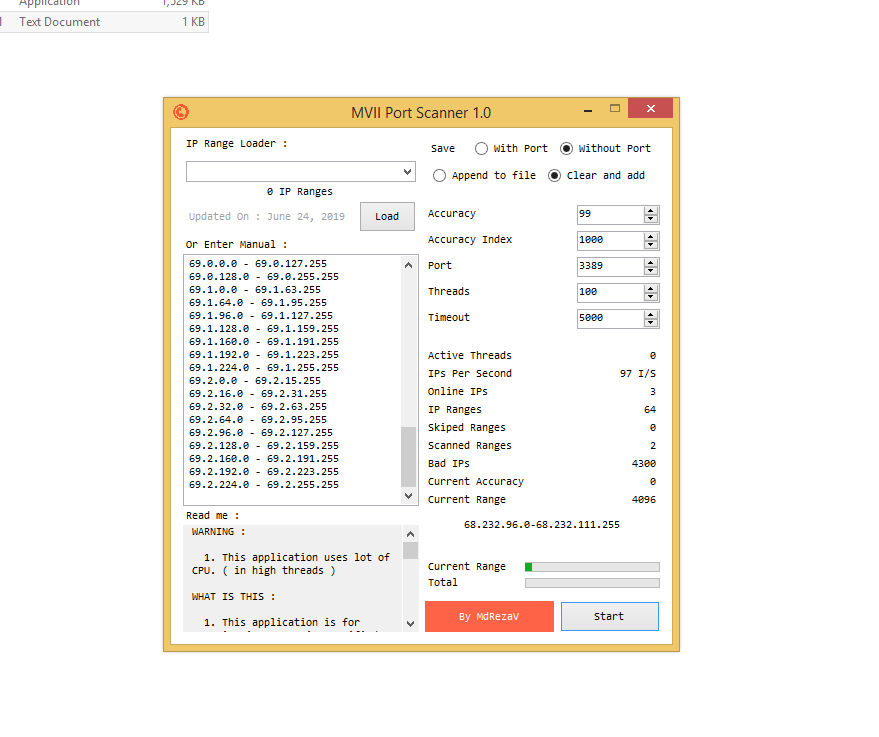This screenshot has height=737, width=879.
Task: Switch to "Append to file" mode
Action: pyautogui.click(x=439, y=174)
